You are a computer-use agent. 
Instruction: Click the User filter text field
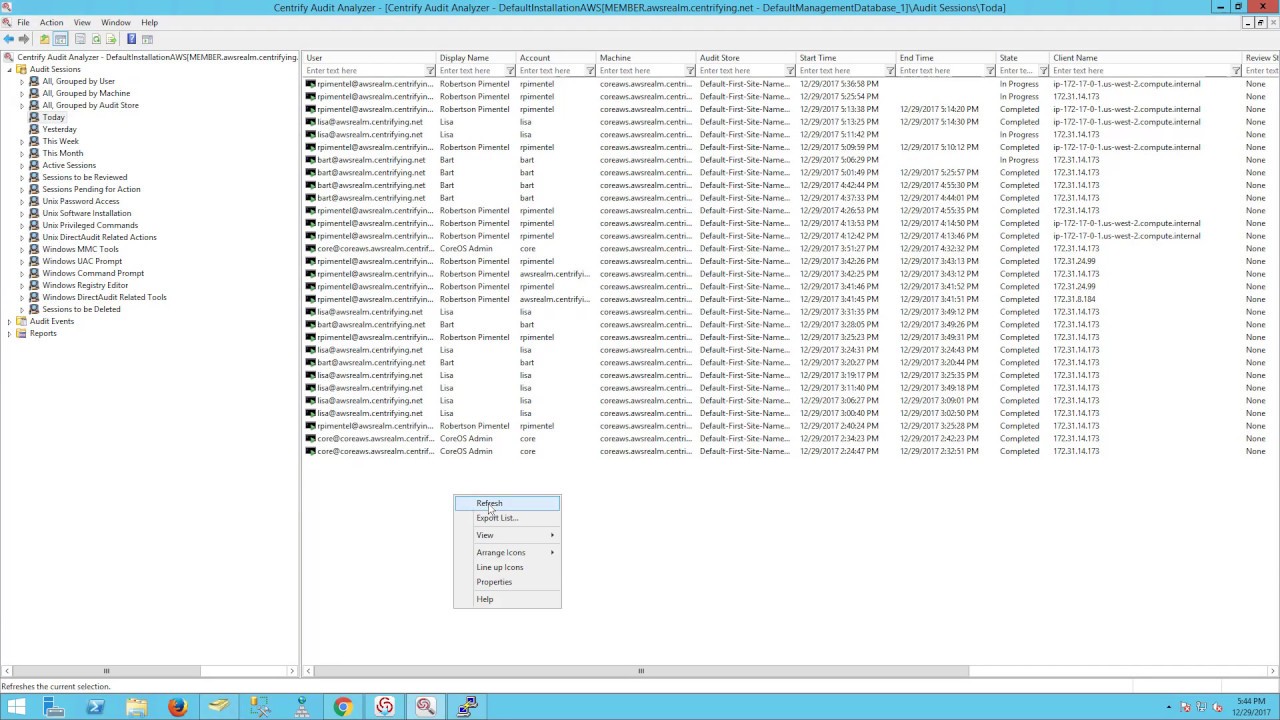pyautogui.click(x=364, y=71)
